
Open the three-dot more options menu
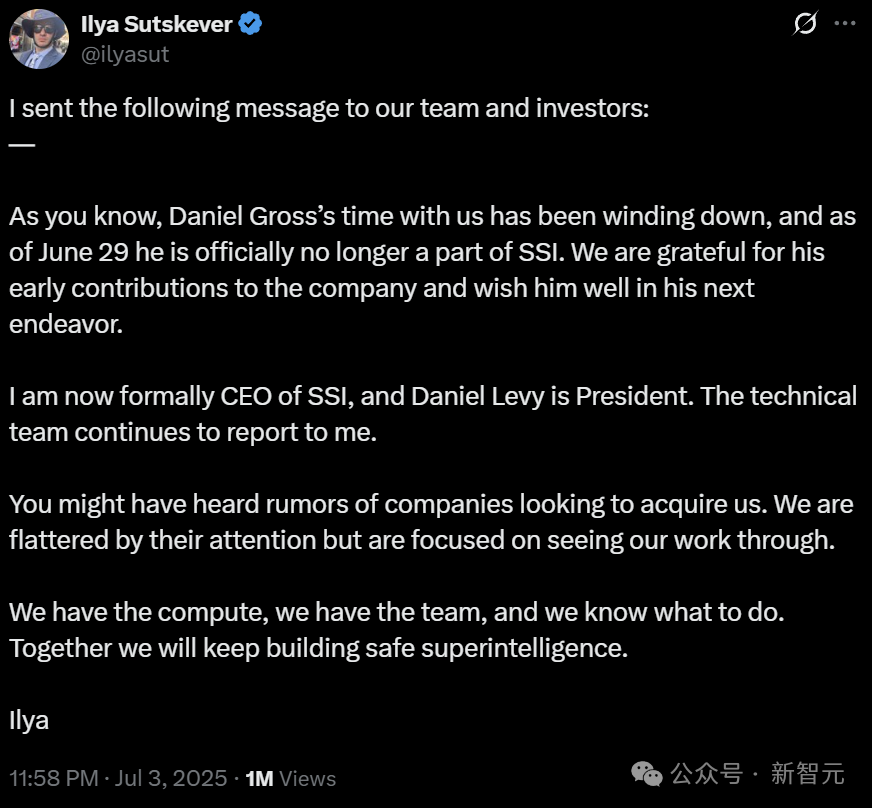[x=846, y=24]
